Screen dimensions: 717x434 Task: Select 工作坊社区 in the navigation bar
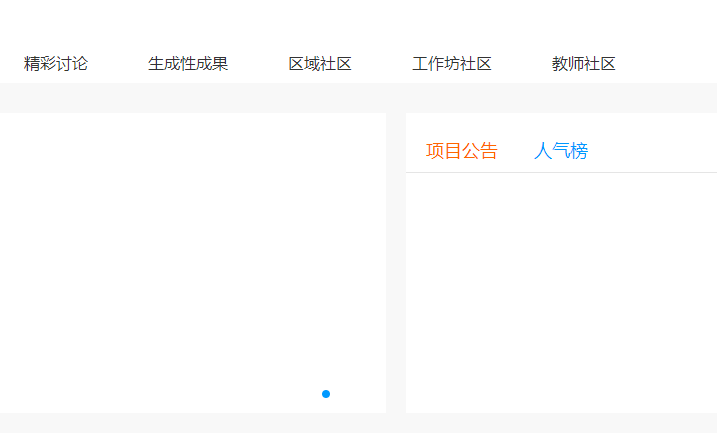[452, 64]
